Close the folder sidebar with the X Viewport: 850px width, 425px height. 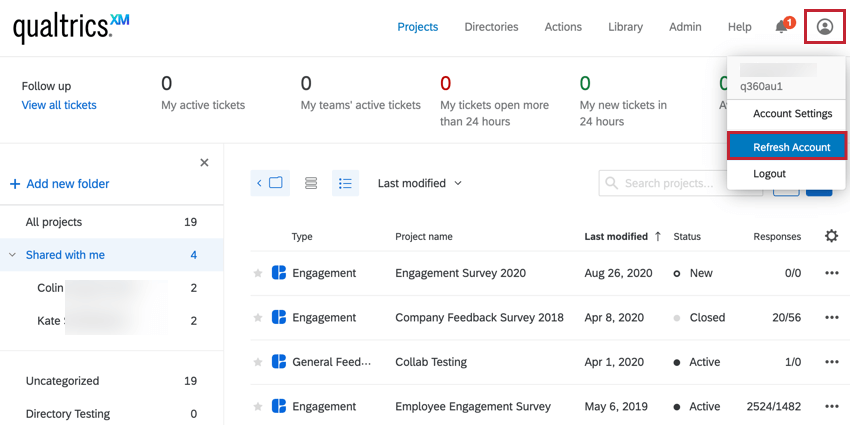pos(204,163)
